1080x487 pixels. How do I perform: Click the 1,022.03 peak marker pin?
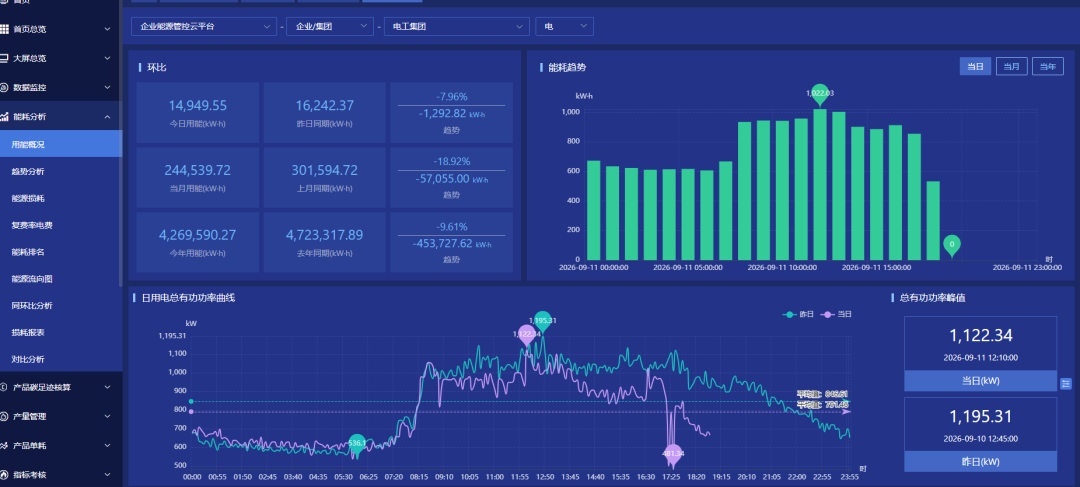(820, 96)
